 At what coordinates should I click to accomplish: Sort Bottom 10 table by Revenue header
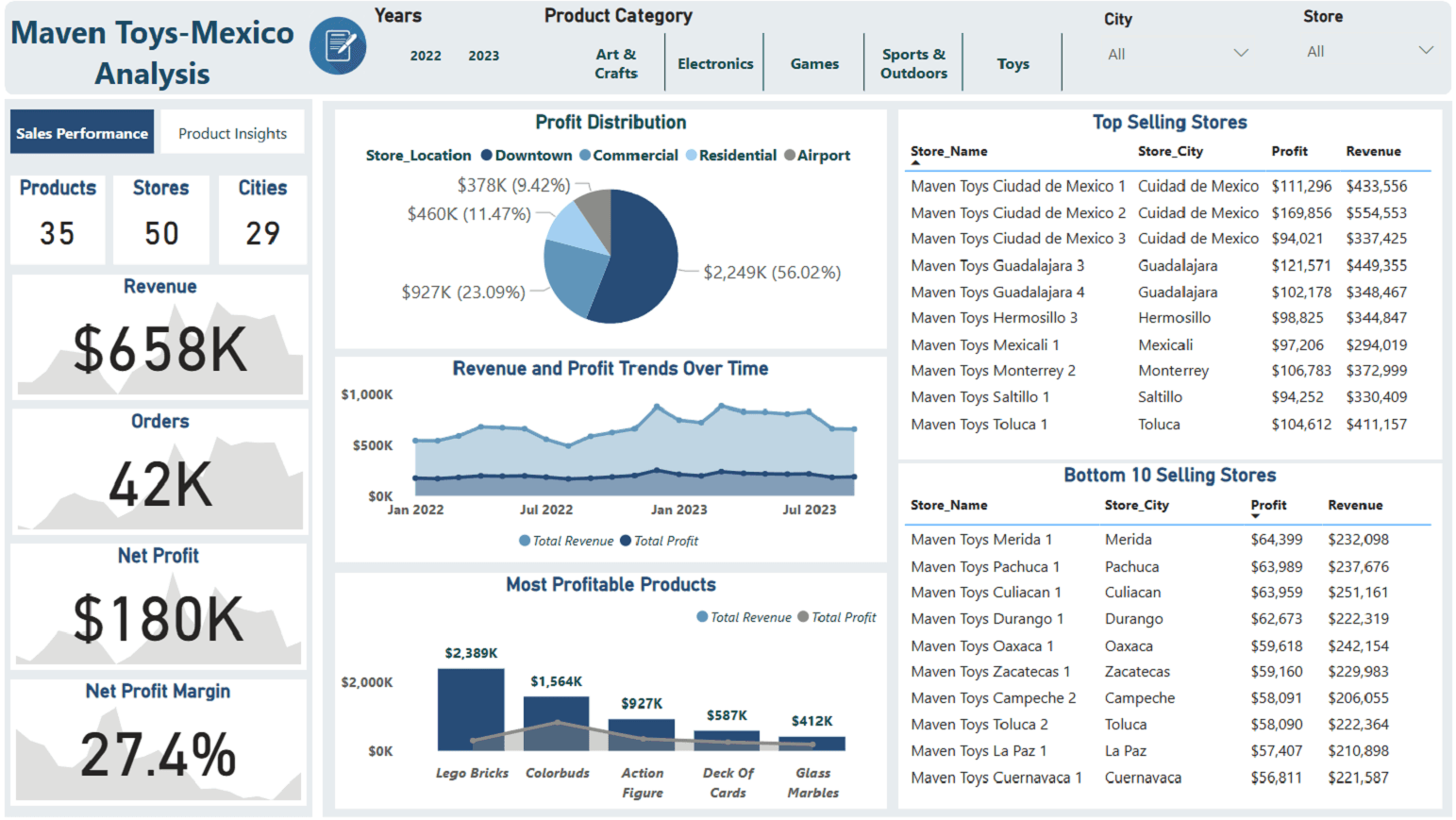1355,505
